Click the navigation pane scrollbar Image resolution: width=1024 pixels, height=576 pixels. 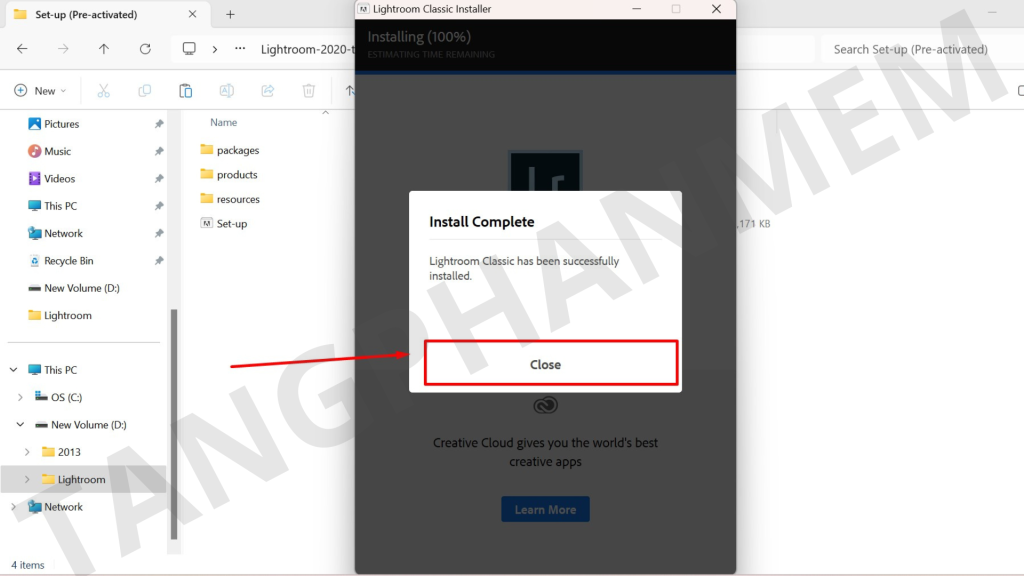point(174,424)
